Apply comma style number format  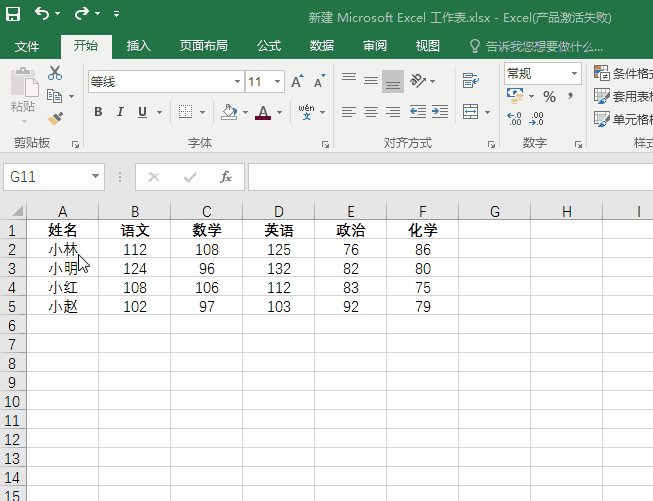pos(570,97)
